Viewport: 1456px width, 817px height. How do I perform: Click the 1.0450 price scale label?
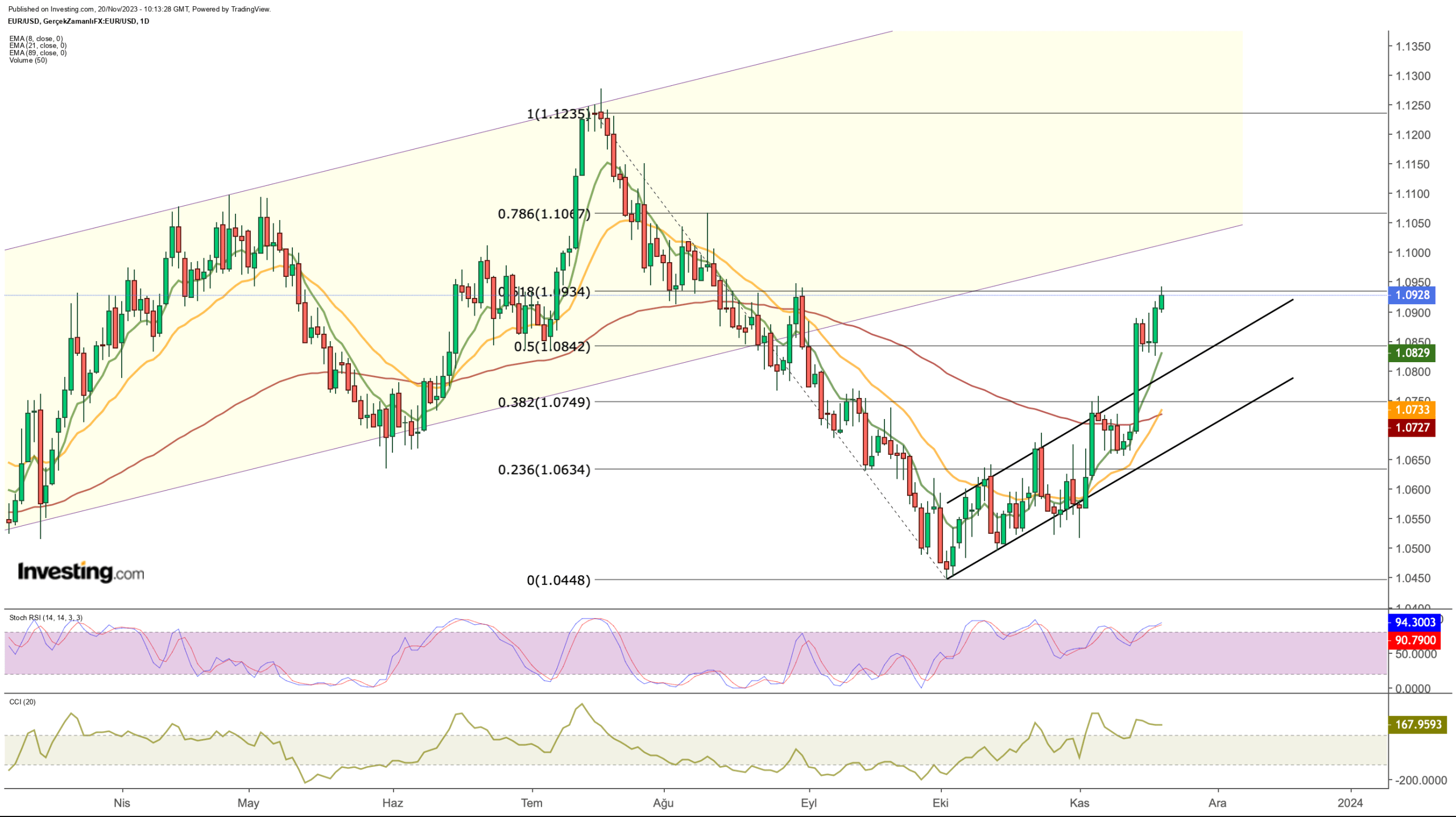(1413, 578)
